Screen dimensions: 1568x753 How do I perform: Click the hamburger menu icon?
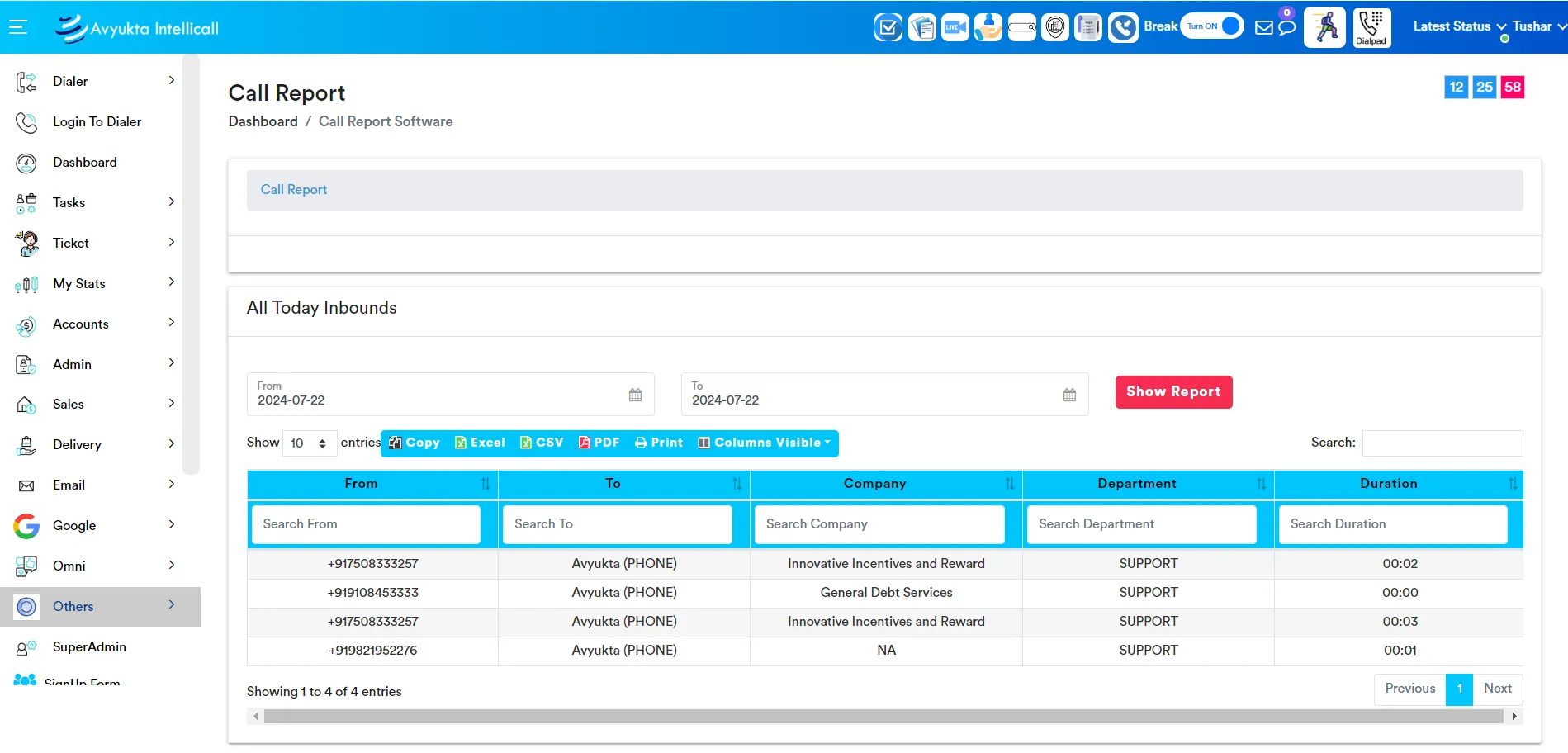(x=18, y=27)
